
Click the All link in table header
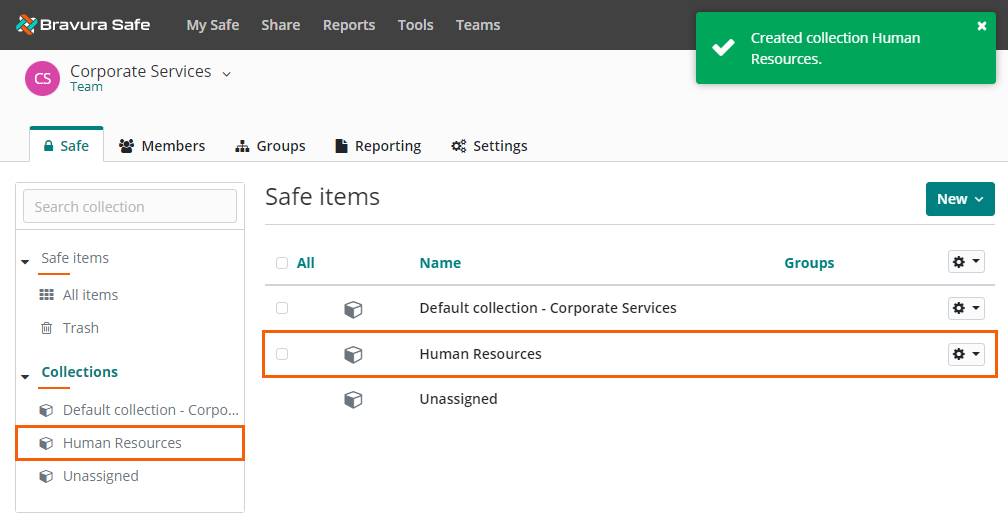click(x=305, y=263)
